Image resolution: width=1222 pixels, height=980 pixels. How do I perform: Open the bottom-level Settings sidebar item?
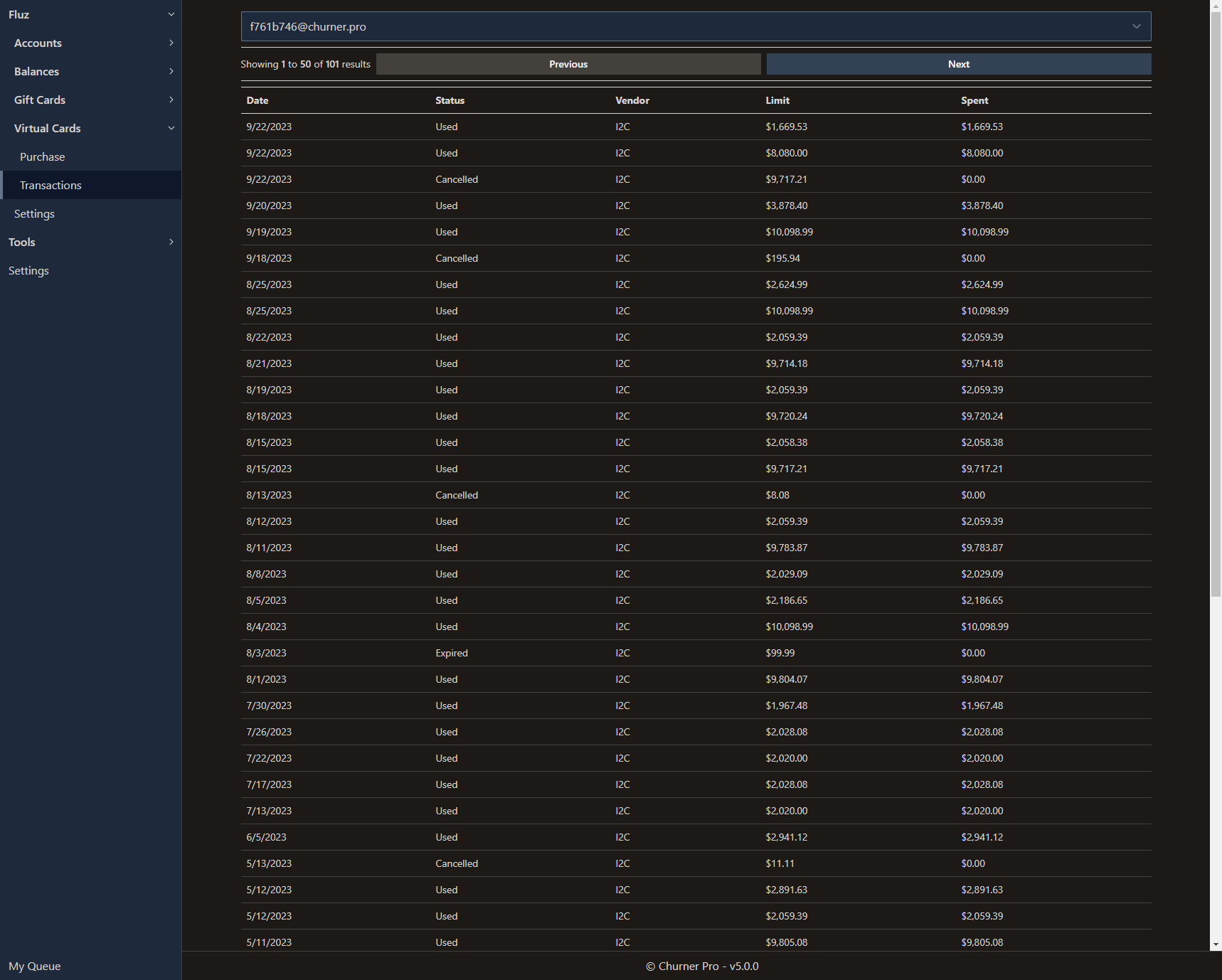28,270
